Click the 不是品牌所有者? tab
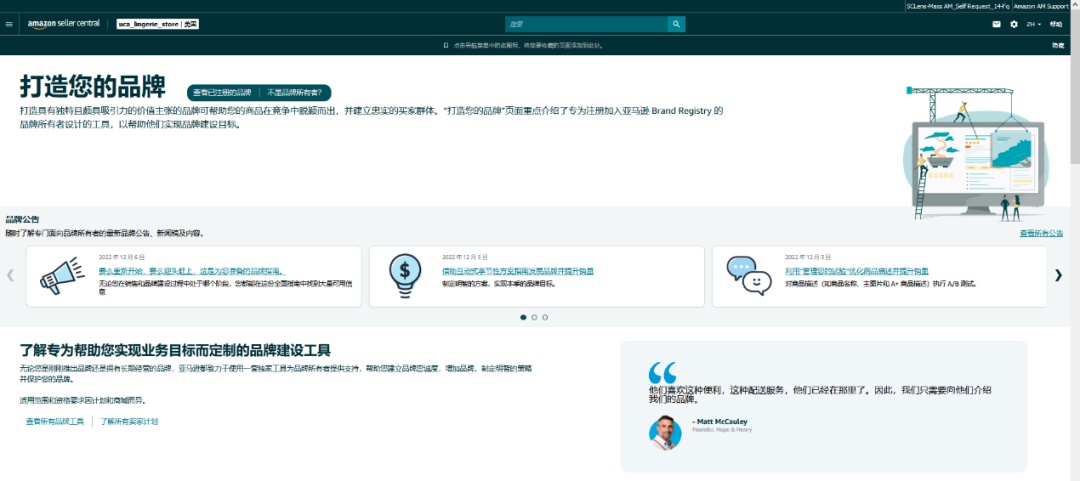1080x481 pixels. coord(294,92)
